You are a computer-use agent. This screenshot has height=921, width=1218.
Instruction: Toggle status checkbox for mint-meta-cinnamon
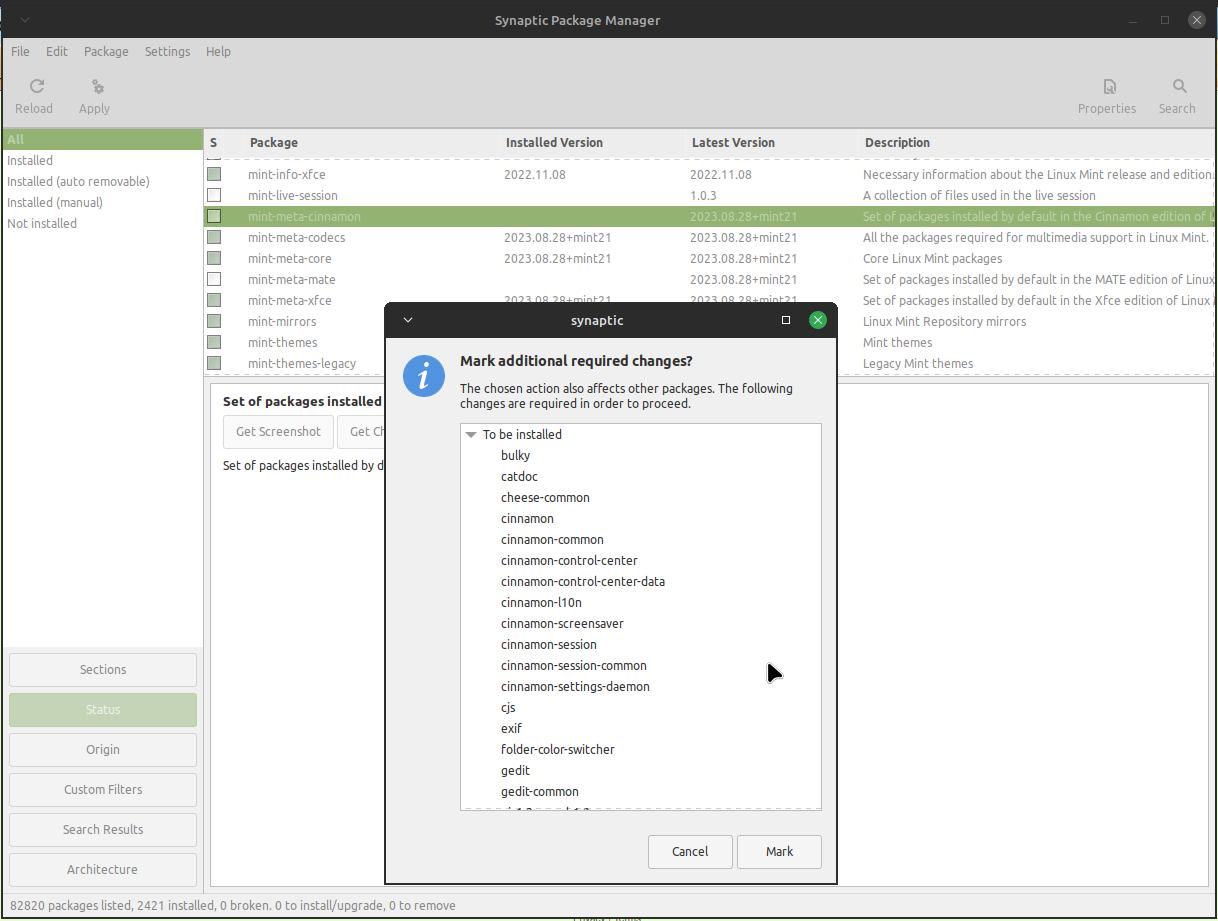pyautogui.click(x=214, y=216)
